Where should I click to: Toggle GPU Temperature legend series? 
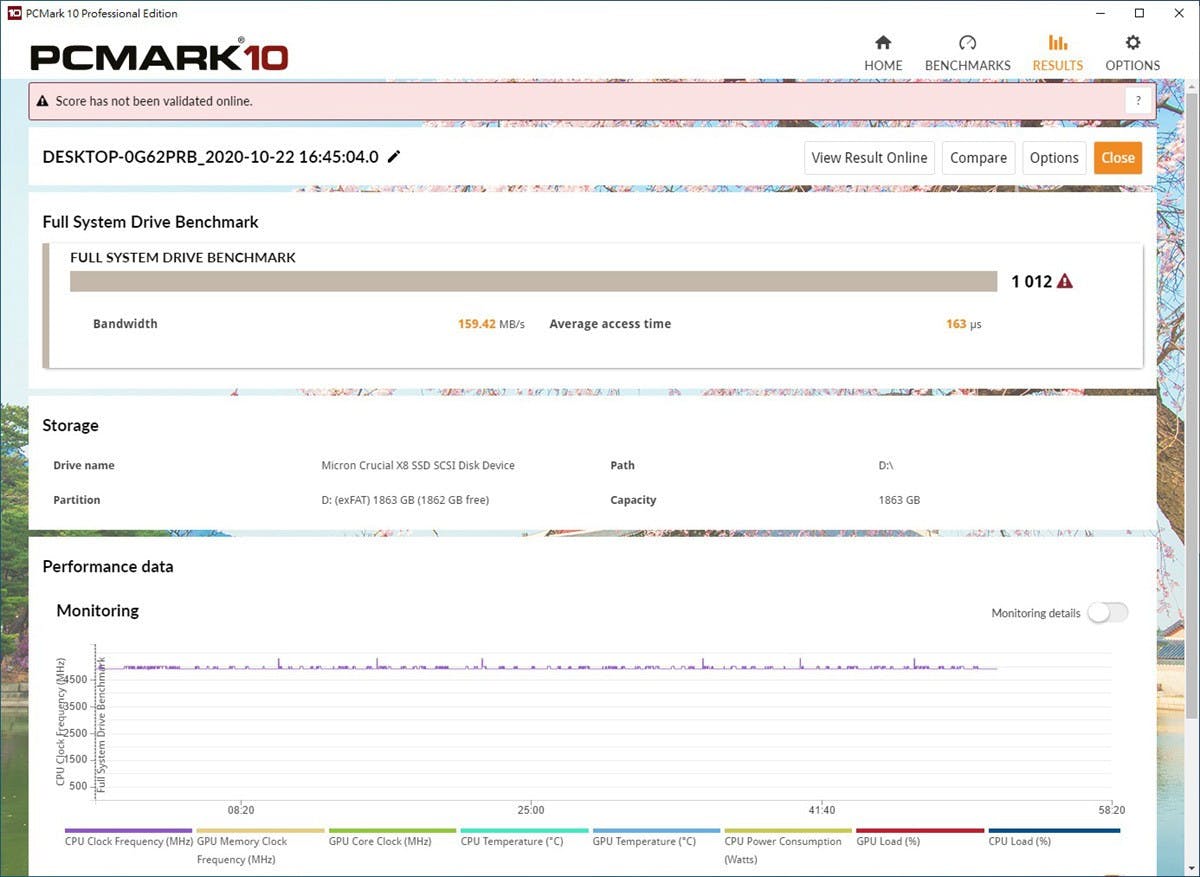tap(657, 840)
